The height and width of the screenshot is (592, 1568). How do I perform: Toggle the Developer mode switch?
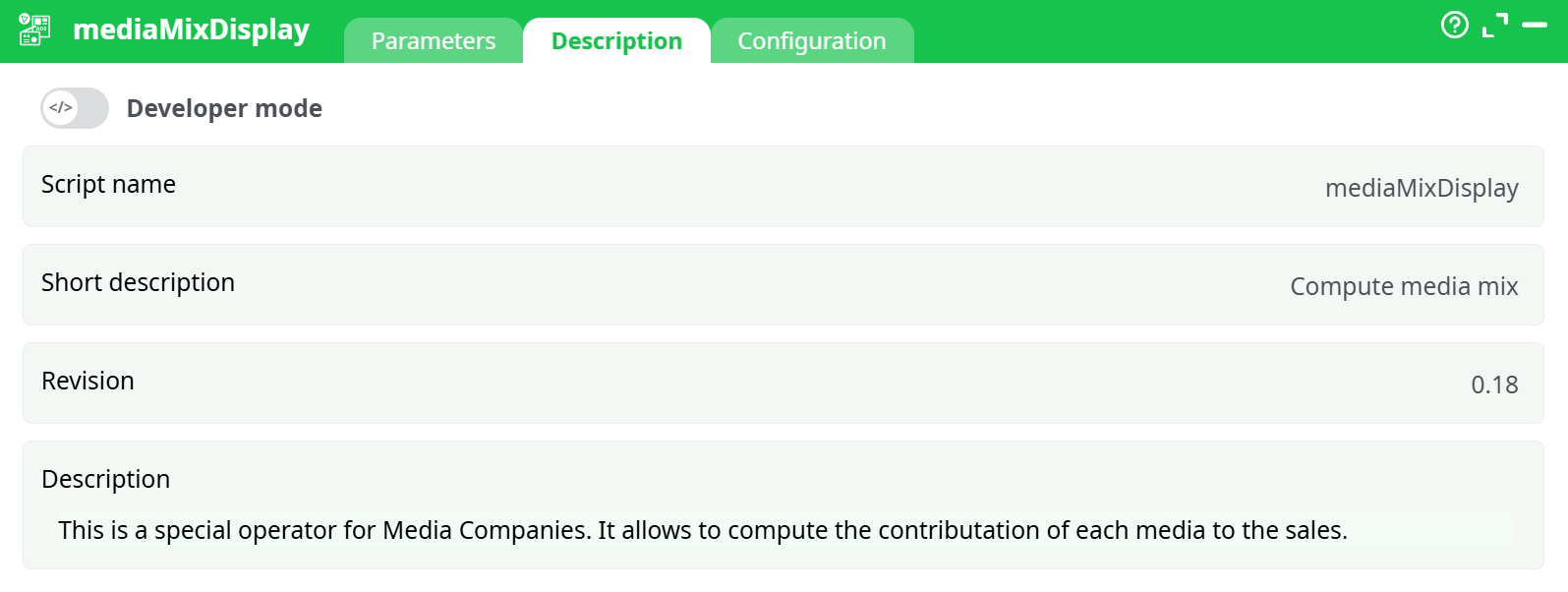click(x=75, y=108)
